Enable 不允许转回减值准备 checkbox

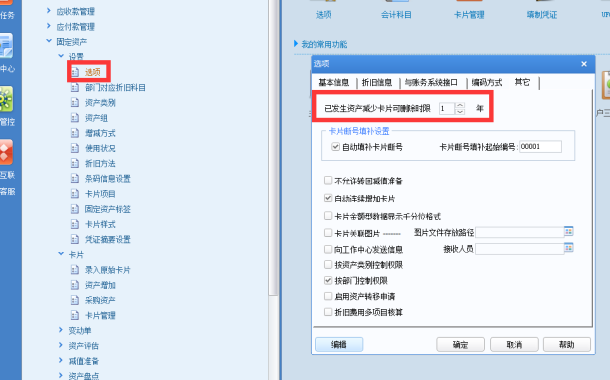click(328, 180)
